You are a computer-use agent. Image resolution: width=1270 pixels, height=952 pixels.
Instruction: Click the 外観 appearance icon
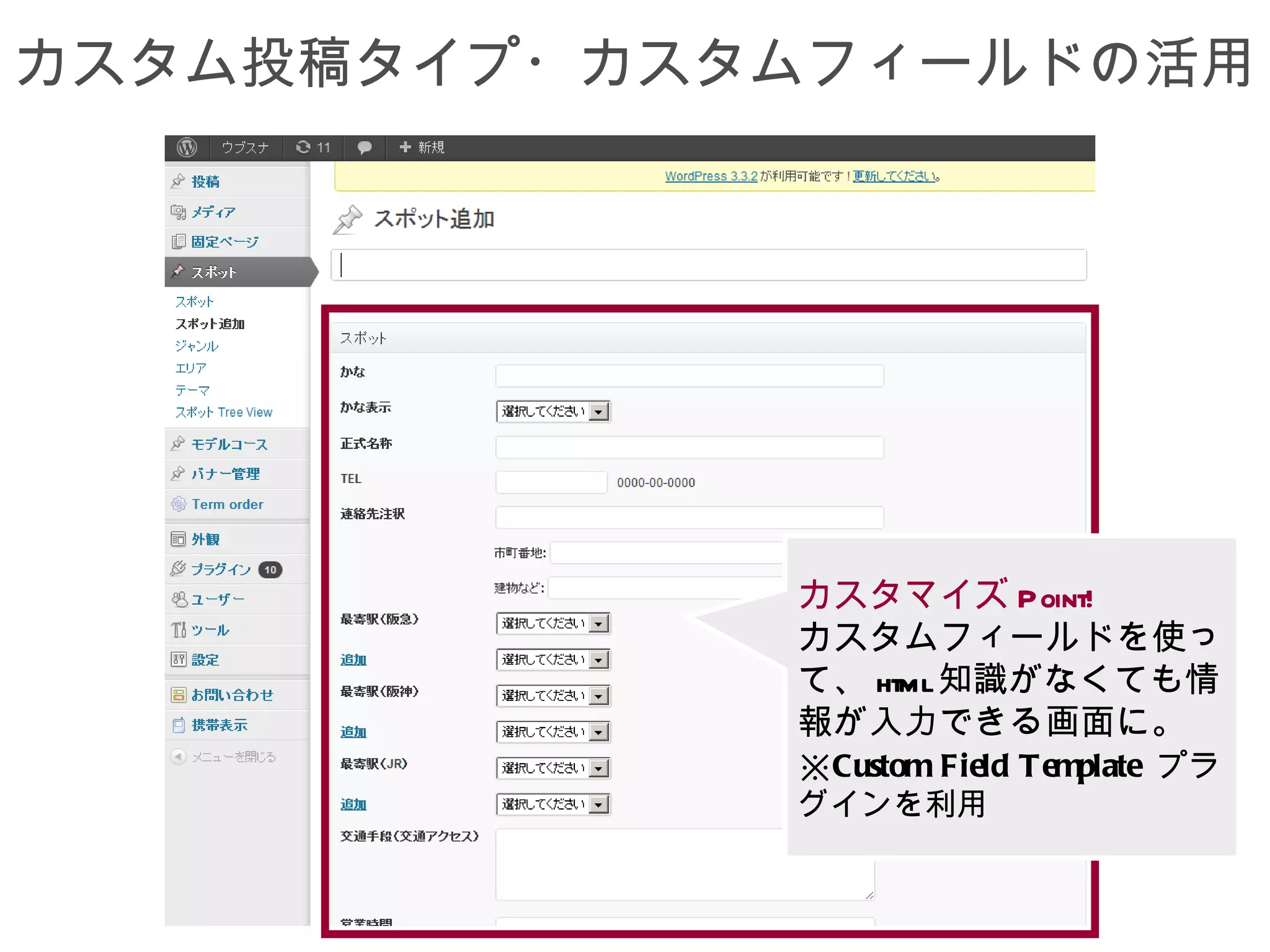coord(178,539)
